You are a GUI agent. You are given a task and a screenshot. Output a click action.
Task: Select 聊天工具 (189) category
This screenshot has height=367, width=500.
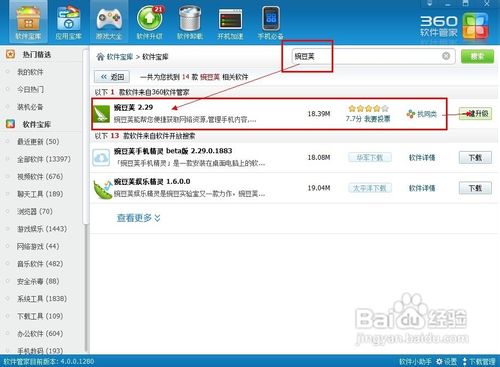(40, 194)
